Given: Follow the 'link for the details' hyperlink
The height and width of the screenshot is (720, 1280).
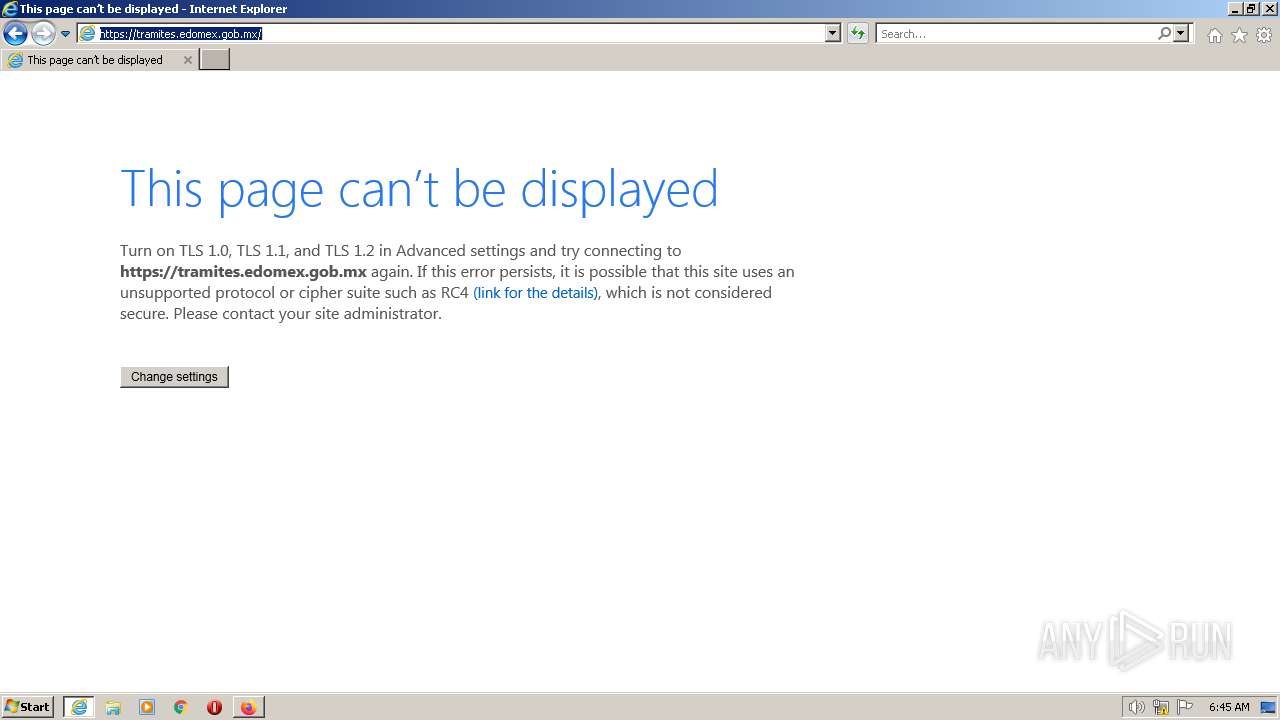Looking at the screenshot, I should pyautogui.click(x=535, y=293).
